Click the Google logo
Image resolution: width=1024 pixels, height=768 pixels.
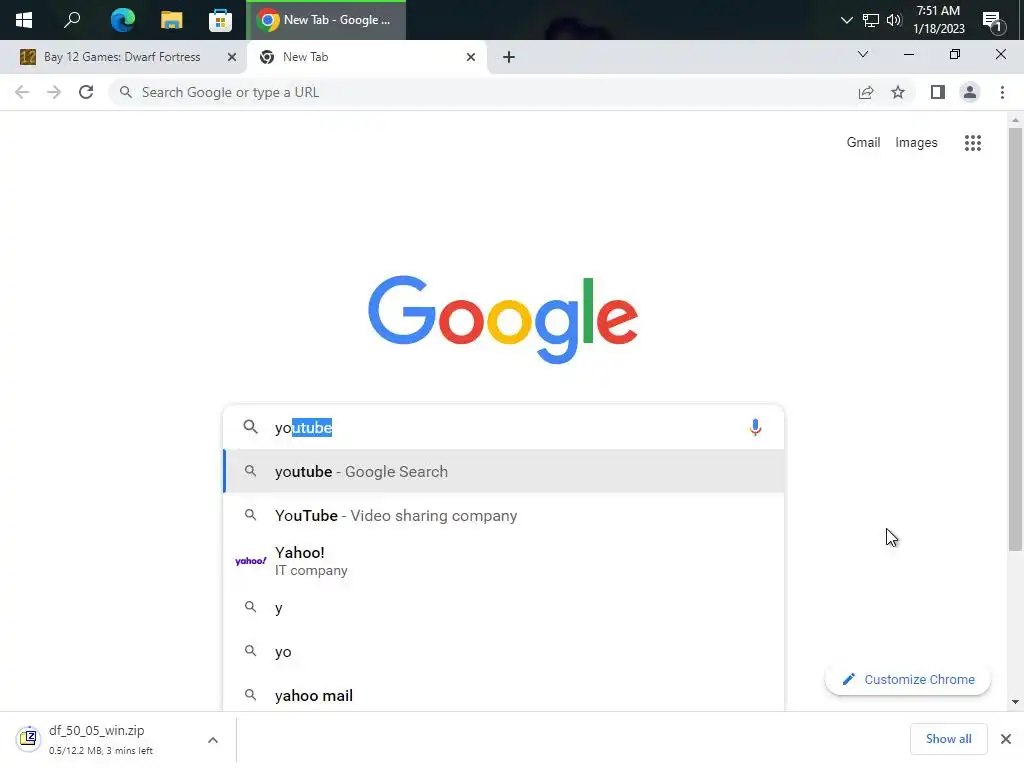[503, 319]
